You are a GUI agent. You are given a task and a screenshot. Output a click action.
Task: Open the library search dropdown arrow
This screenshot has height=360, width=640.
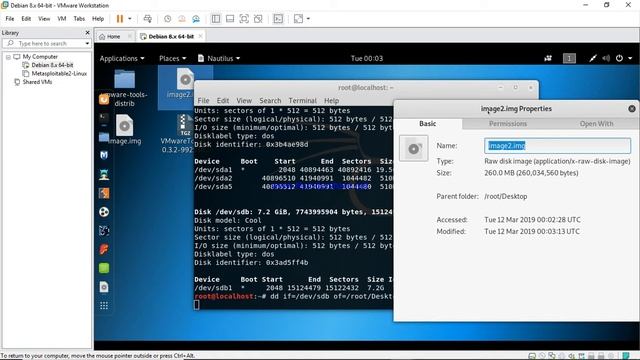tap(87, 43)
